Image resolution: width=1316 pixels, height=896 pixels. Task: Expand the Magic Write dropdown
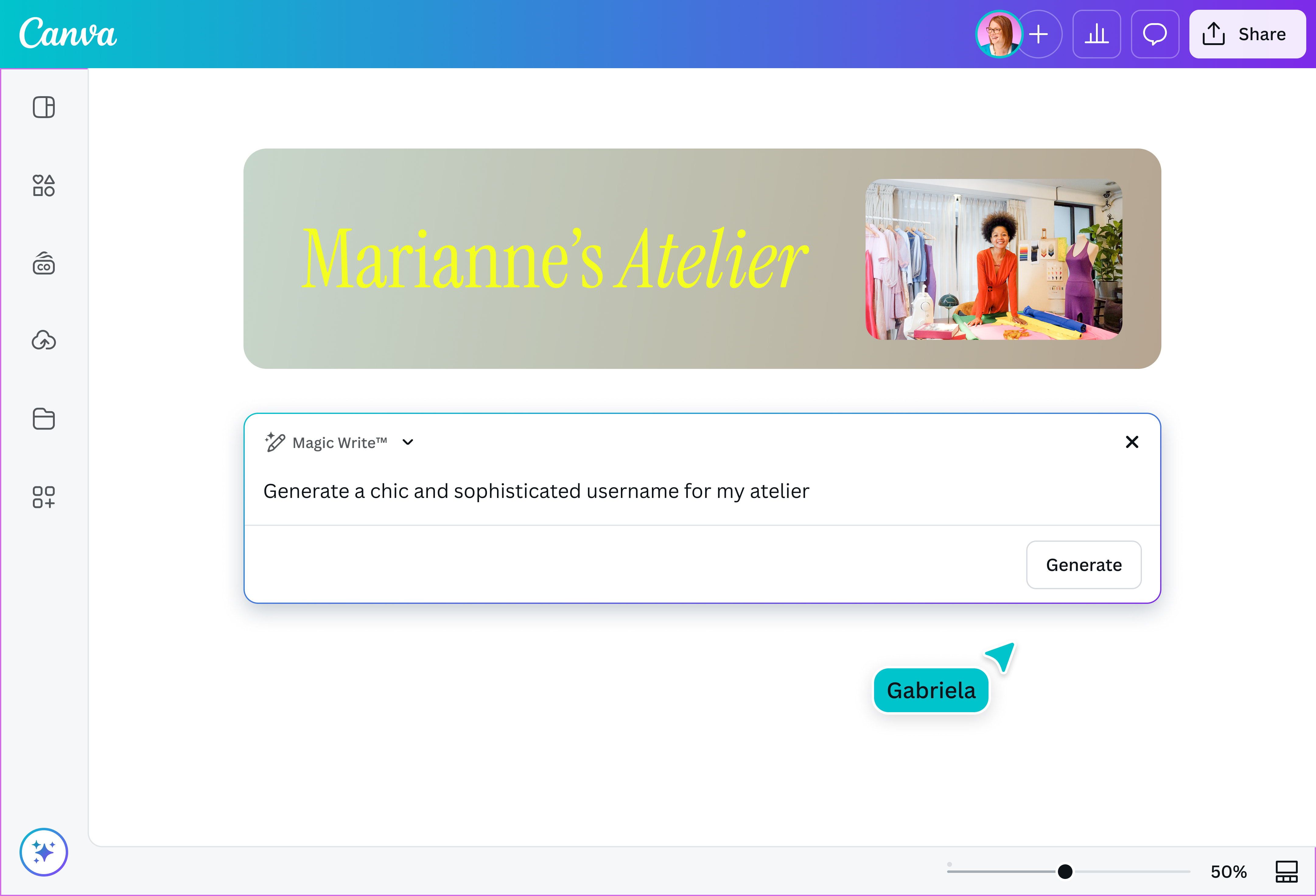pos(407,442)
